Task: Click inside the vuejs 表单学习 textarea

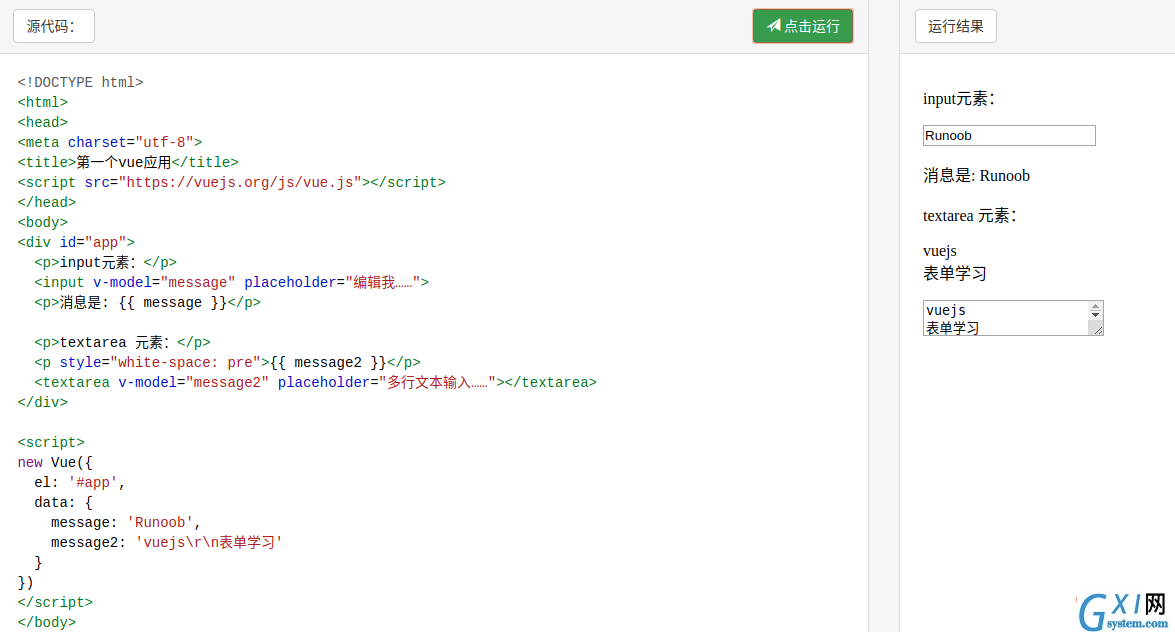Action: (x=1005, y=318)
